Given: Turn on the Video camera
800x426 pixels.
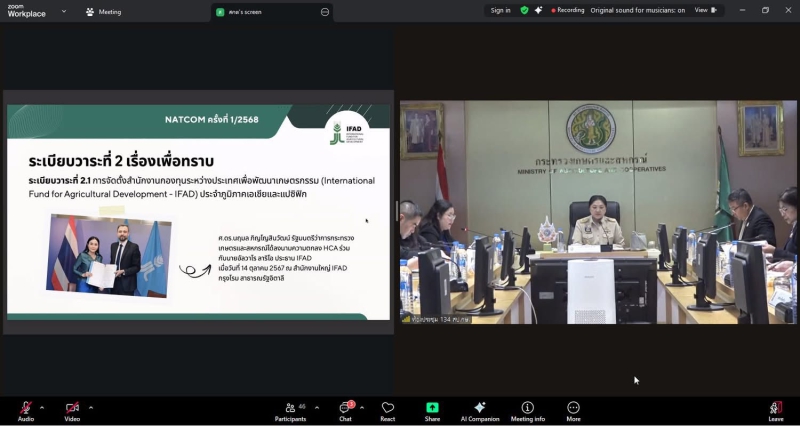Looking at the screenshot, I should (x=72, y=411).
